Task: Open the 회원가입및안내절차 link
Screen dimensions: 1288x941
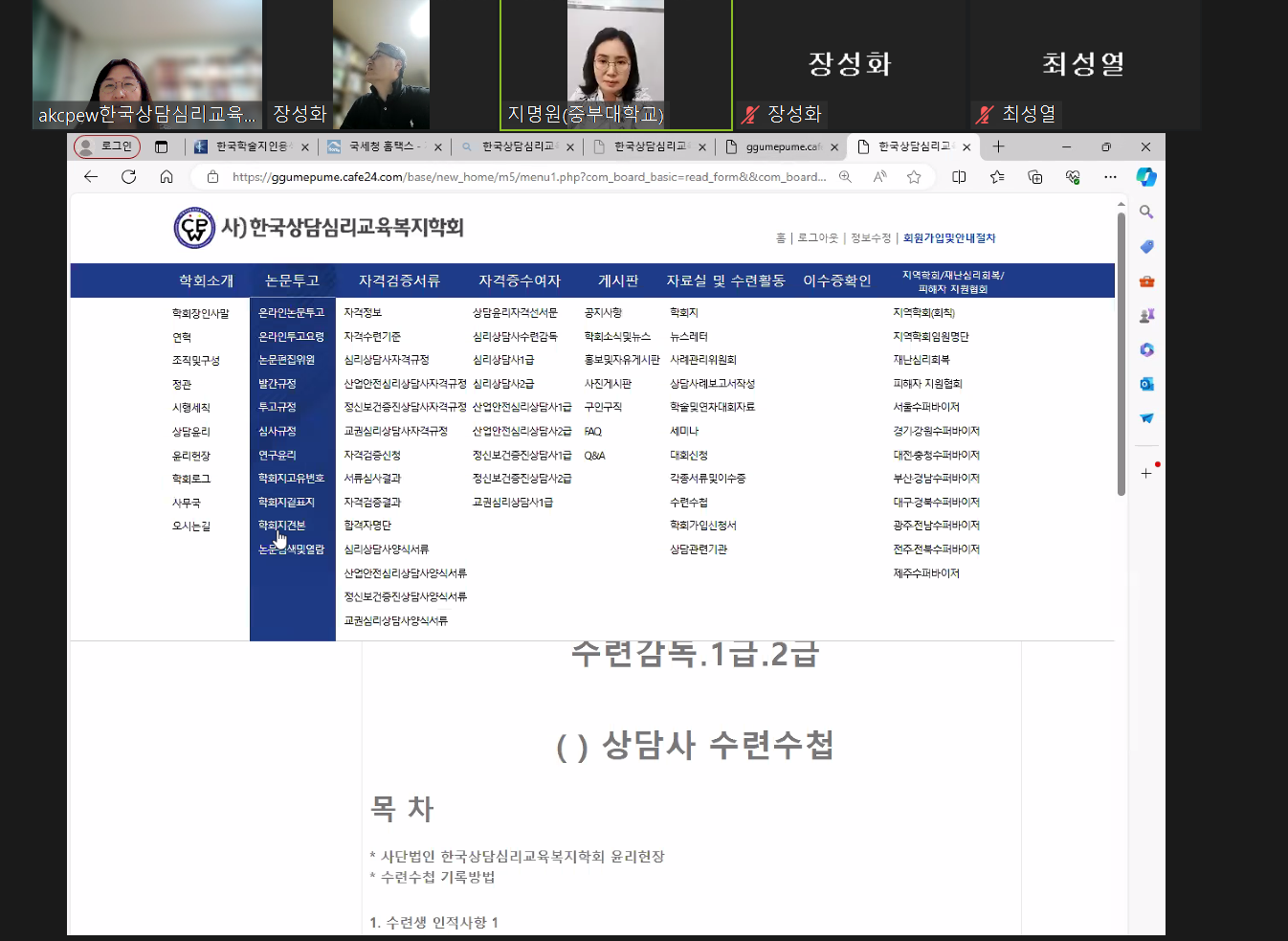Action: 949,238
